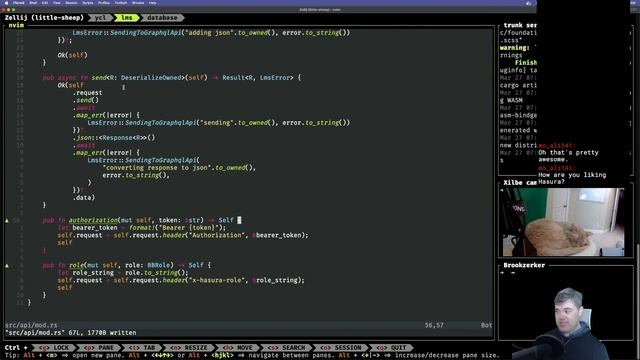Click the role_string assignment line
Viewport: 640px width, 360px height.
122,273
